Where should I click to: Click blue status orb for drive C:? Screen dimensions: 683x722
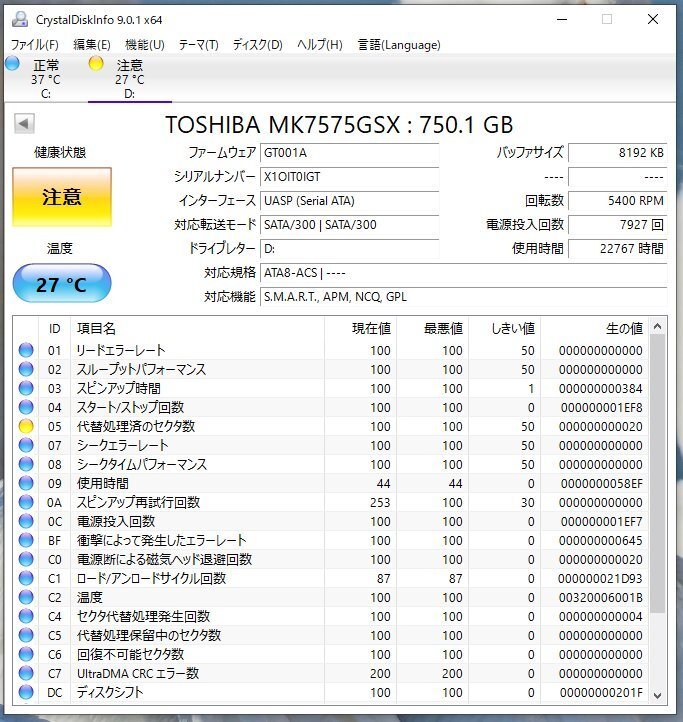click(x=12, y=64)
